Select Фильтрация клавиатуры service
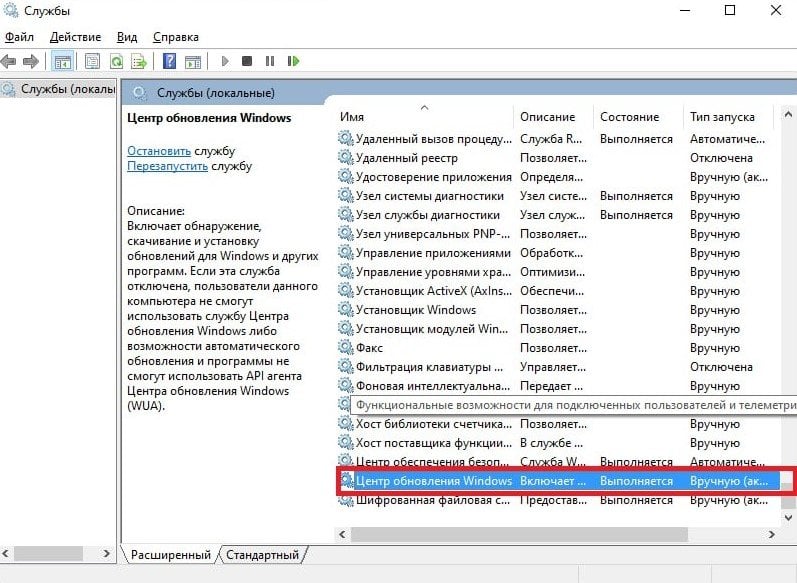797x583 pixels. coord(557,367)
